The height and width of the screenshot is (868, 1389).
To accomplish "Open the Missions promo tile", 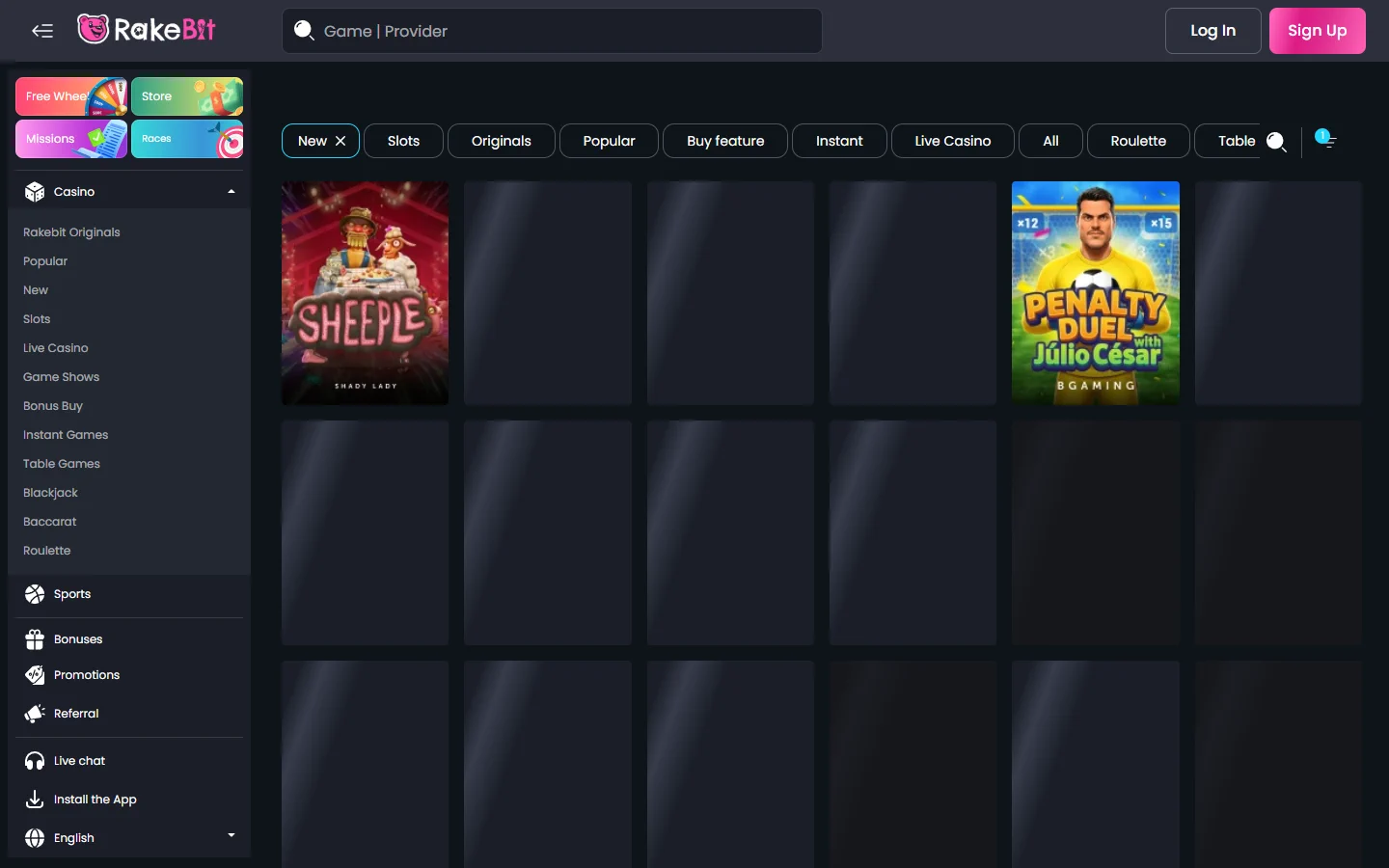I will pos(71,139).
